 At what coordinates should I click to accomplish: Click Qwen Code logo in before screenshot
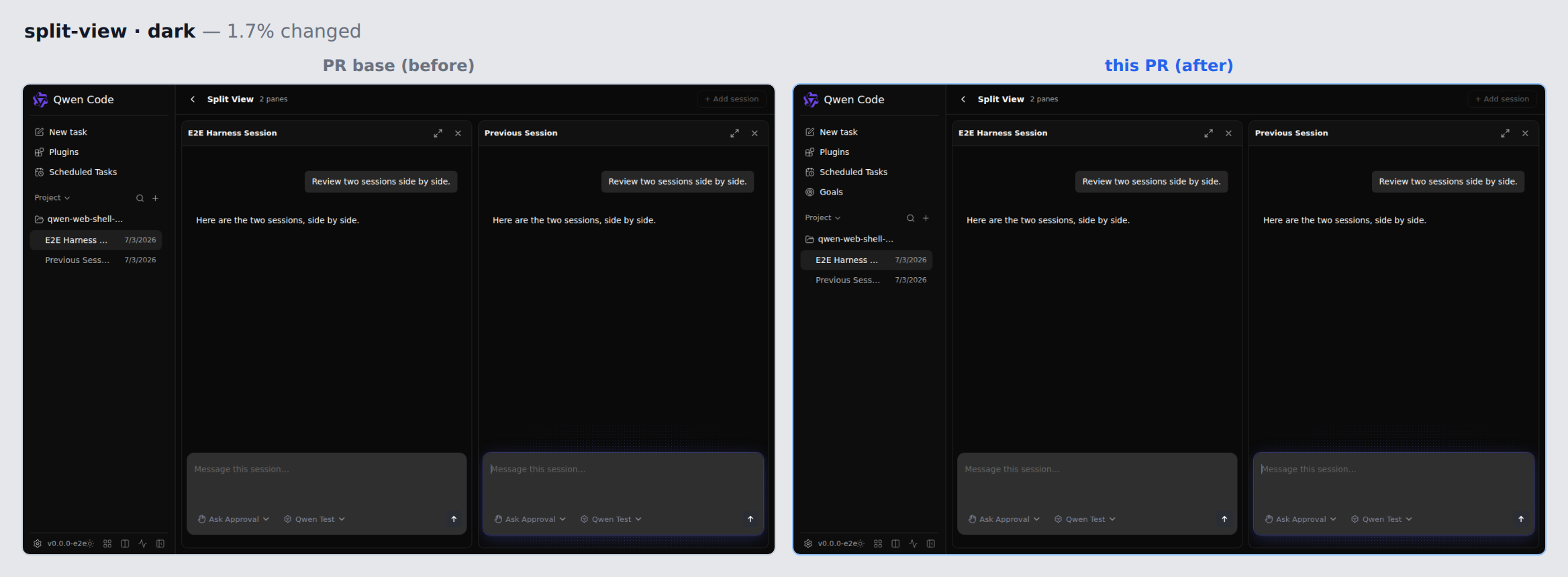[x=40, y=99]
